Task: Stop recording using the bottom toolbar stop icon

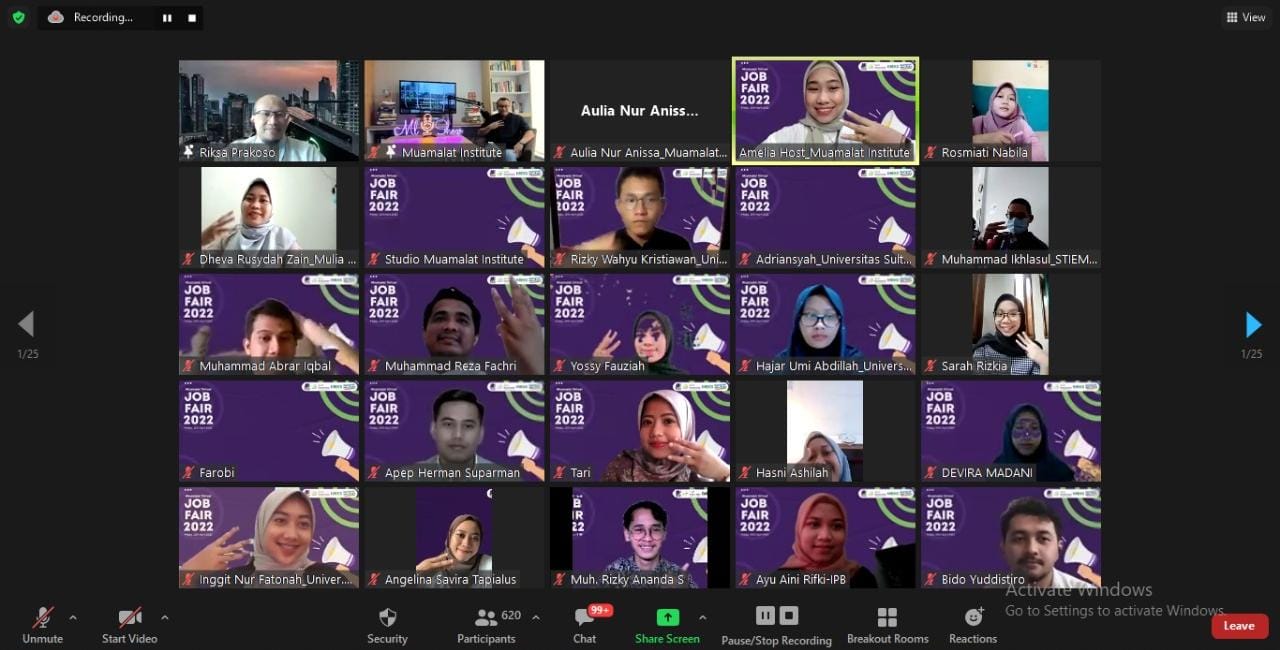Action: pos(789,616)
